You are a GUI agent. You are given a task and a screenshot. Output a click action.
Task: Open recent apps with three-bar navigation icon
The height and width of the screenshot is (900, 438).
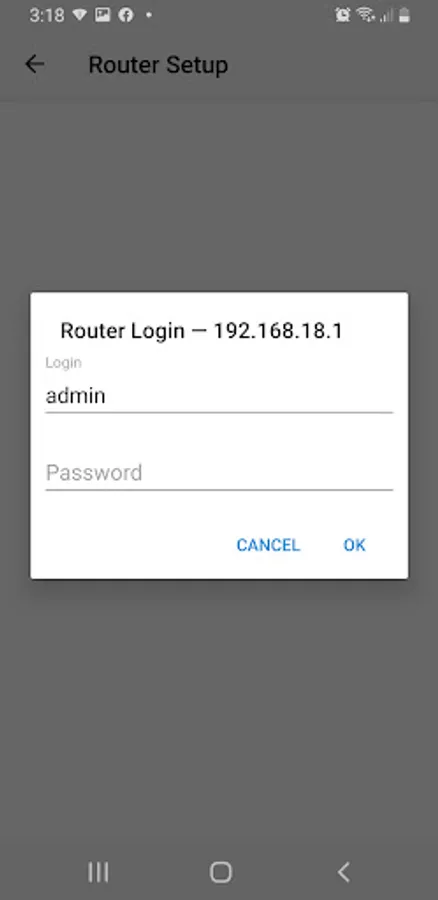(98, 872)
